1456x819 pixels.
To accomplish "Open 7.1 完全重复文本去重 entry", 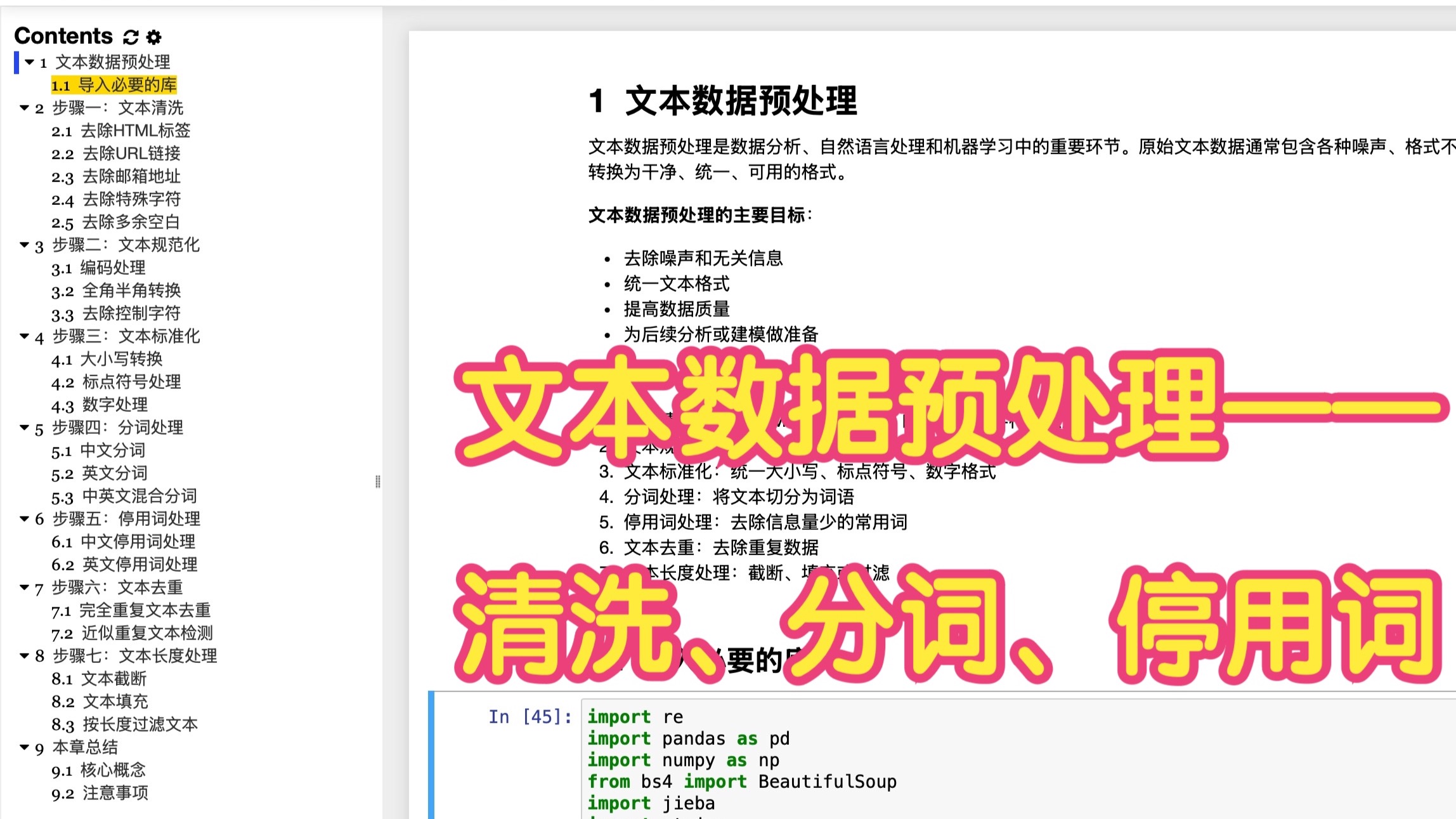I will pyautogui.click(x=131, y=610).
